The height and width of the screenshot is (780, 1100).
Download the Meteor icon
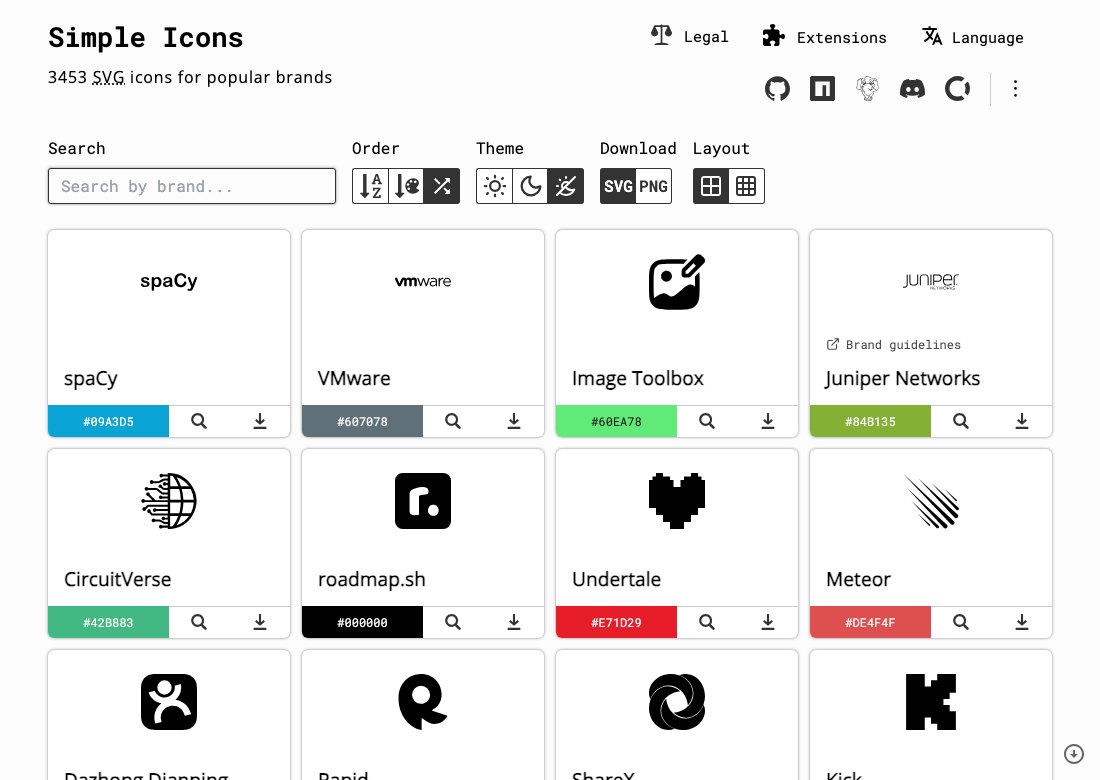tap(1022, 622)
